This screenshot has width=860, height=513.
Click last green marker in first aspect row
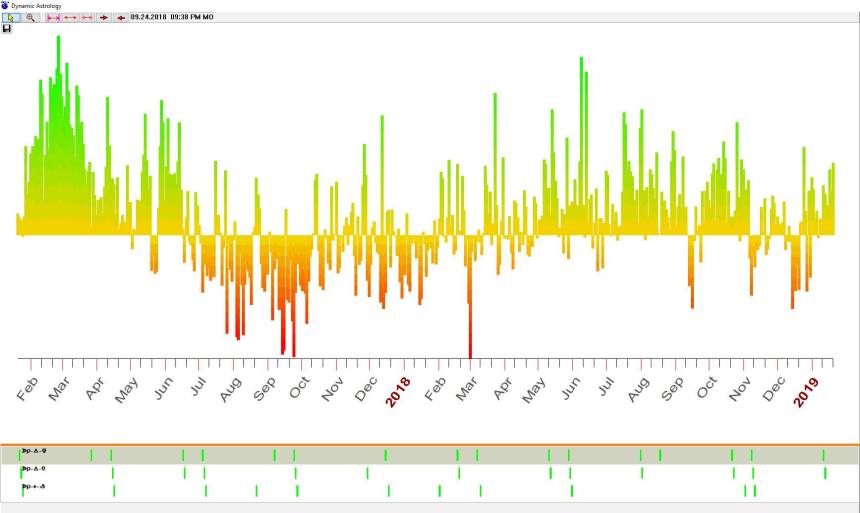point(824,455)
